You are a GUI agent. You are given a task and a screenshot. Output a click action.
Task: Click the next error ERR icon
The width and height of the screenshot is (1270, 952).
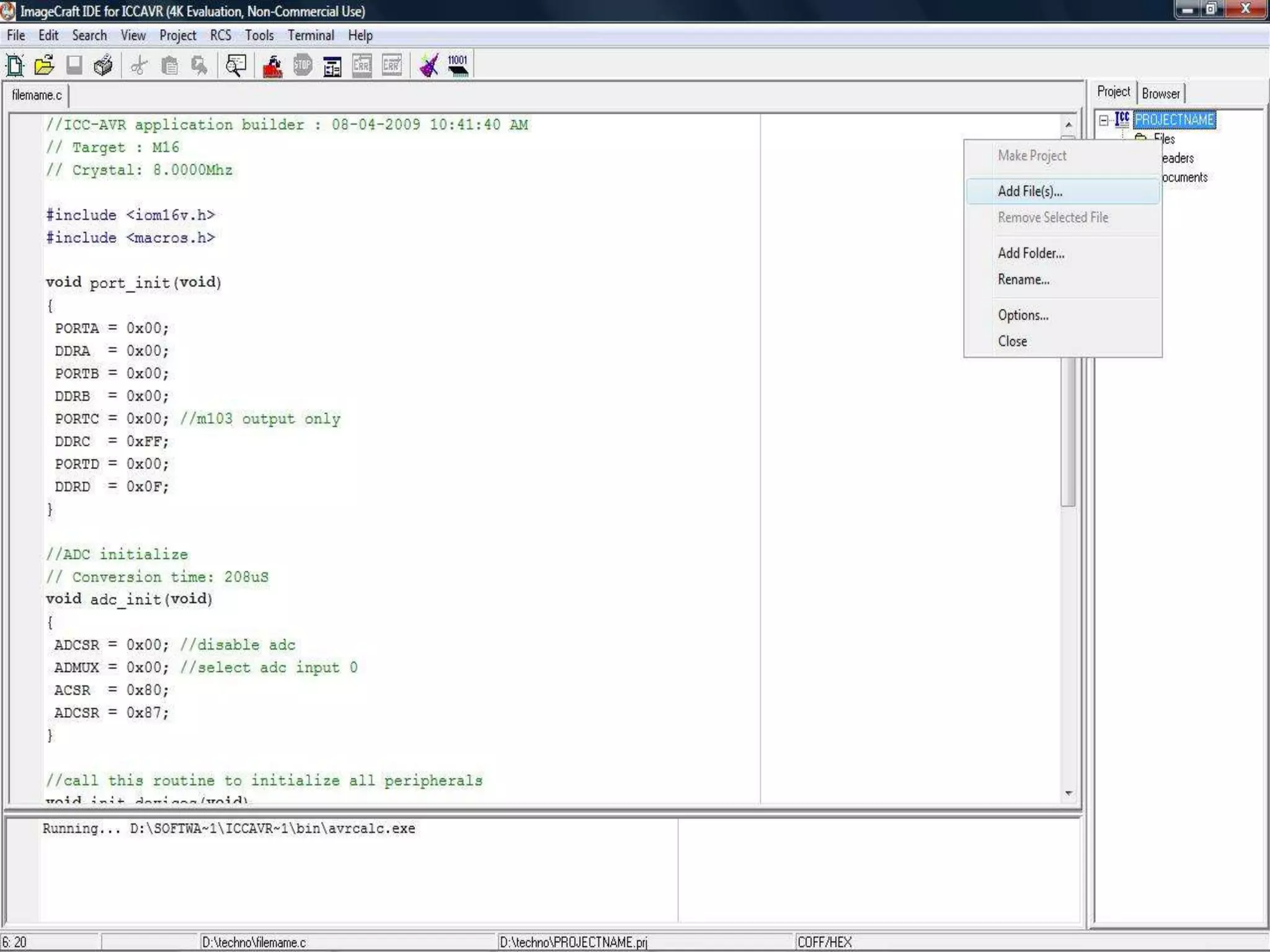(x=392, y=65)
